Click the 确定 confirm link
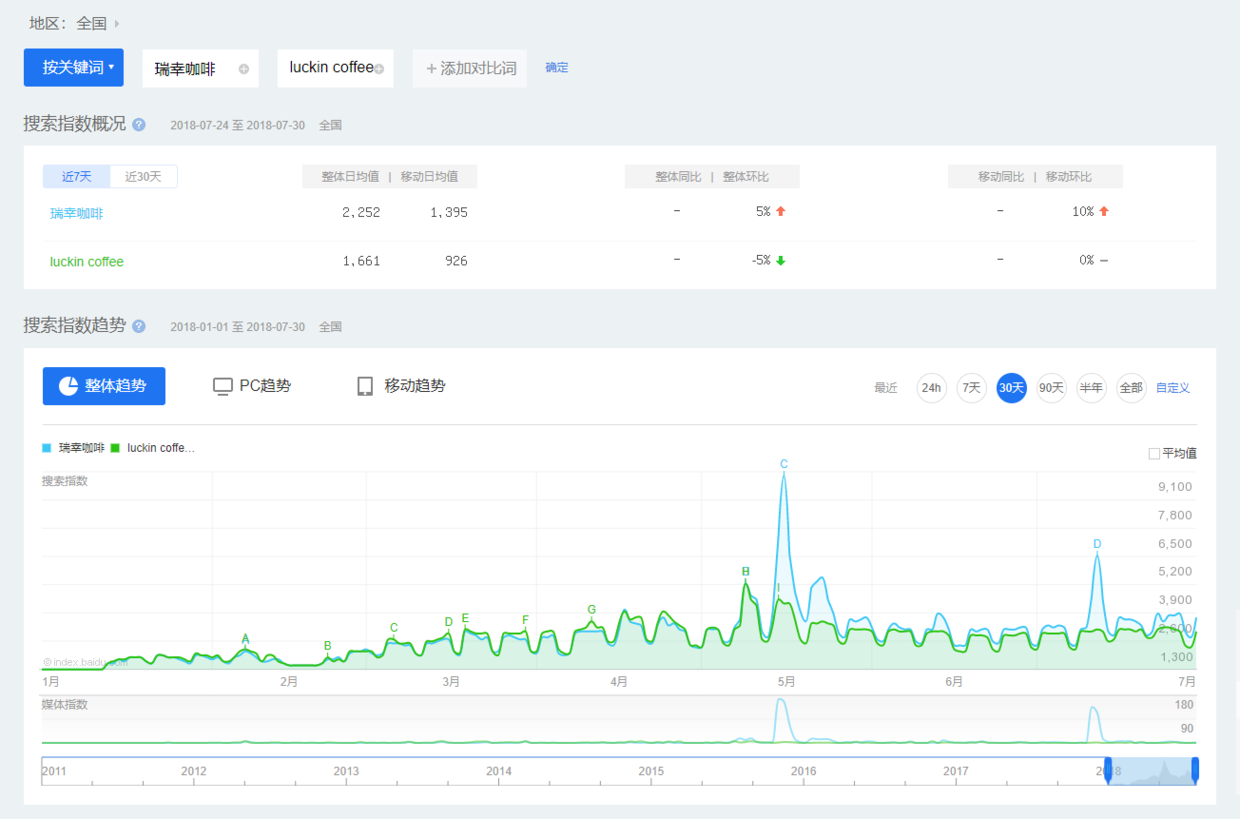Viewport: 1240px width, 819px height. coord(557,68)
